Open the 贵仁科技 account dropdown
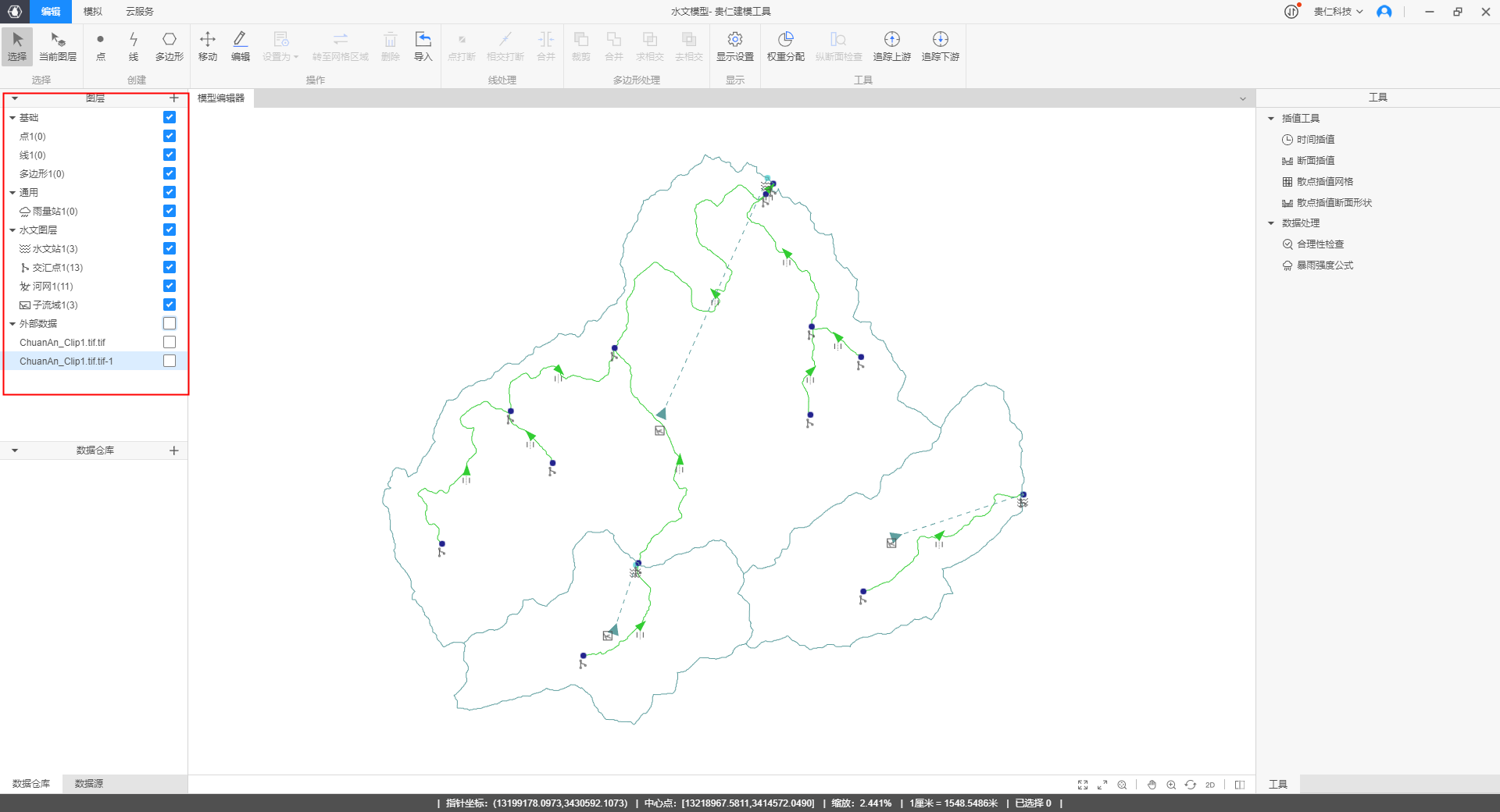 coord(1337,12)
